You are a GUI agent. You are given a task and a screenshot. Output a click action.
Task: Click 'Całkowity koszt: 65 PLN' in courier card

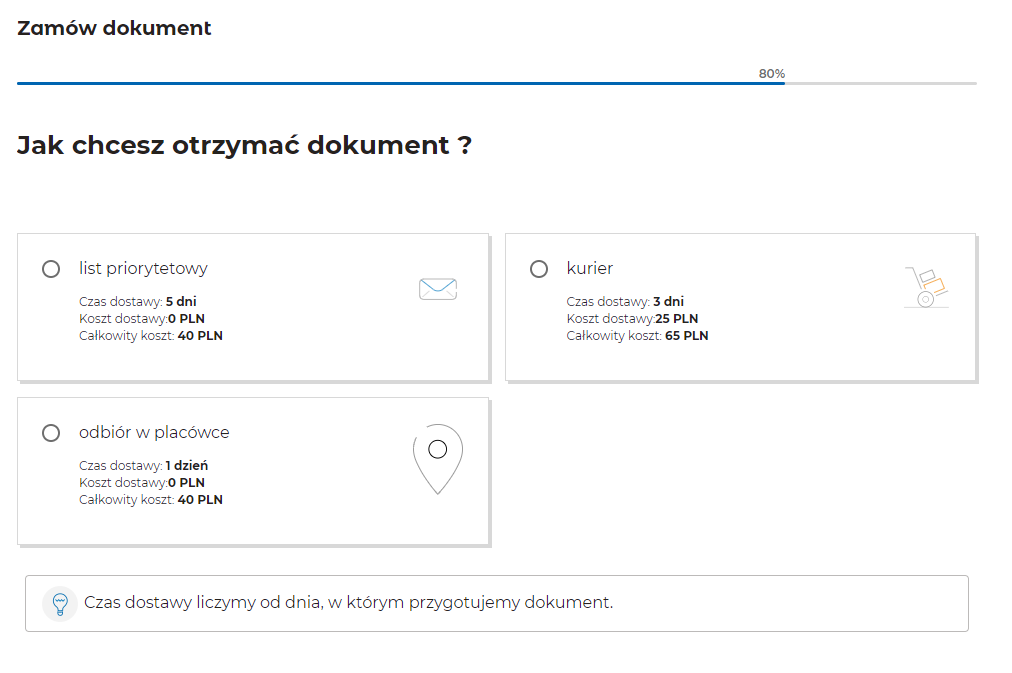(637, 336)
